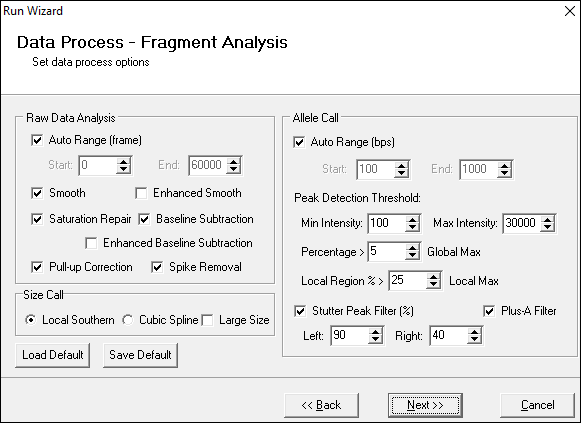Increase Min Intensity with up arrow
The image size is (581, 423).
click(412, 220)
